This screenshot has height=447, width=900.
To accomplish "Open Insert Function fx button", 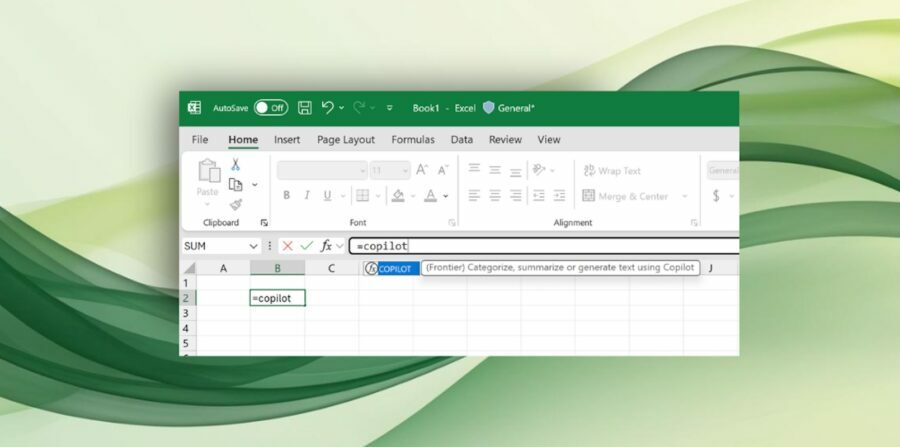I will pos(326,246).
